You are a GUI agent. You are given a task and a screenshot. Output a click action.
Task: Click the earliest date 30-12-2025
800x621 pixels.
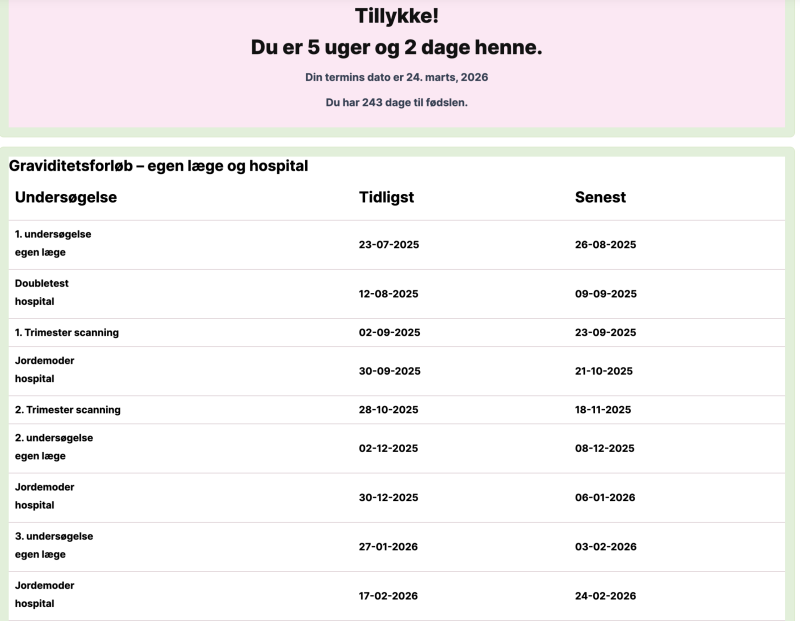click(388, 497)
